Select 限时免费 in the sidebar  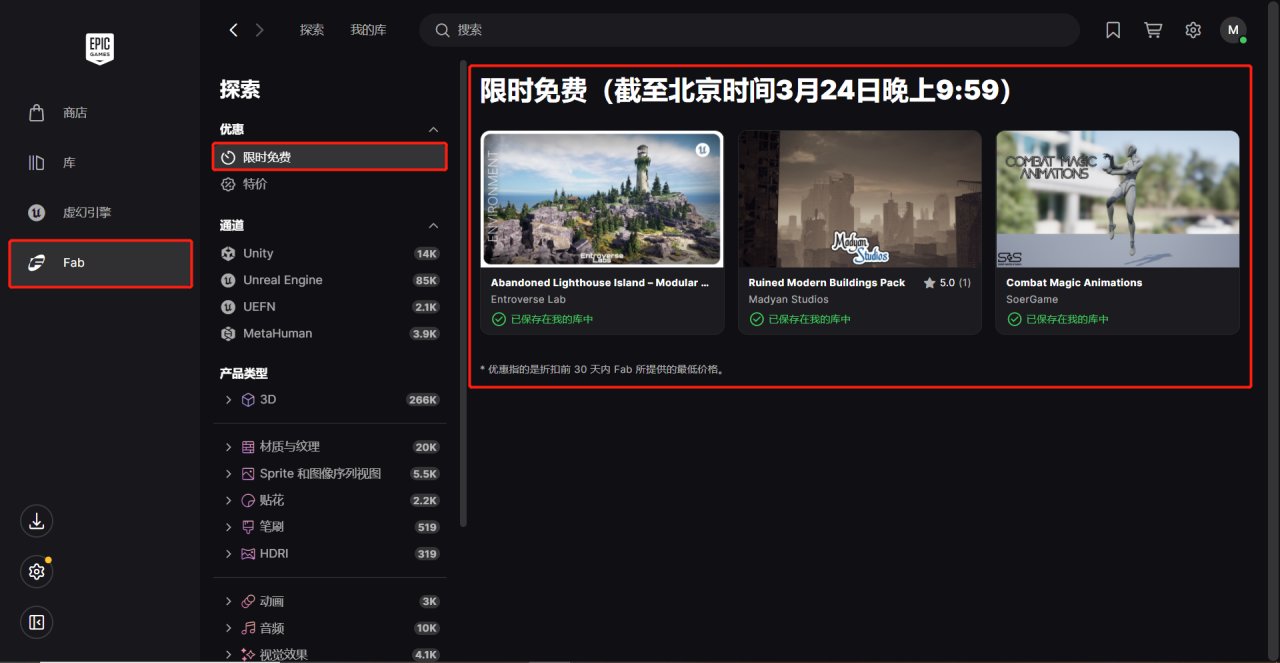click(x=329, y=157)
